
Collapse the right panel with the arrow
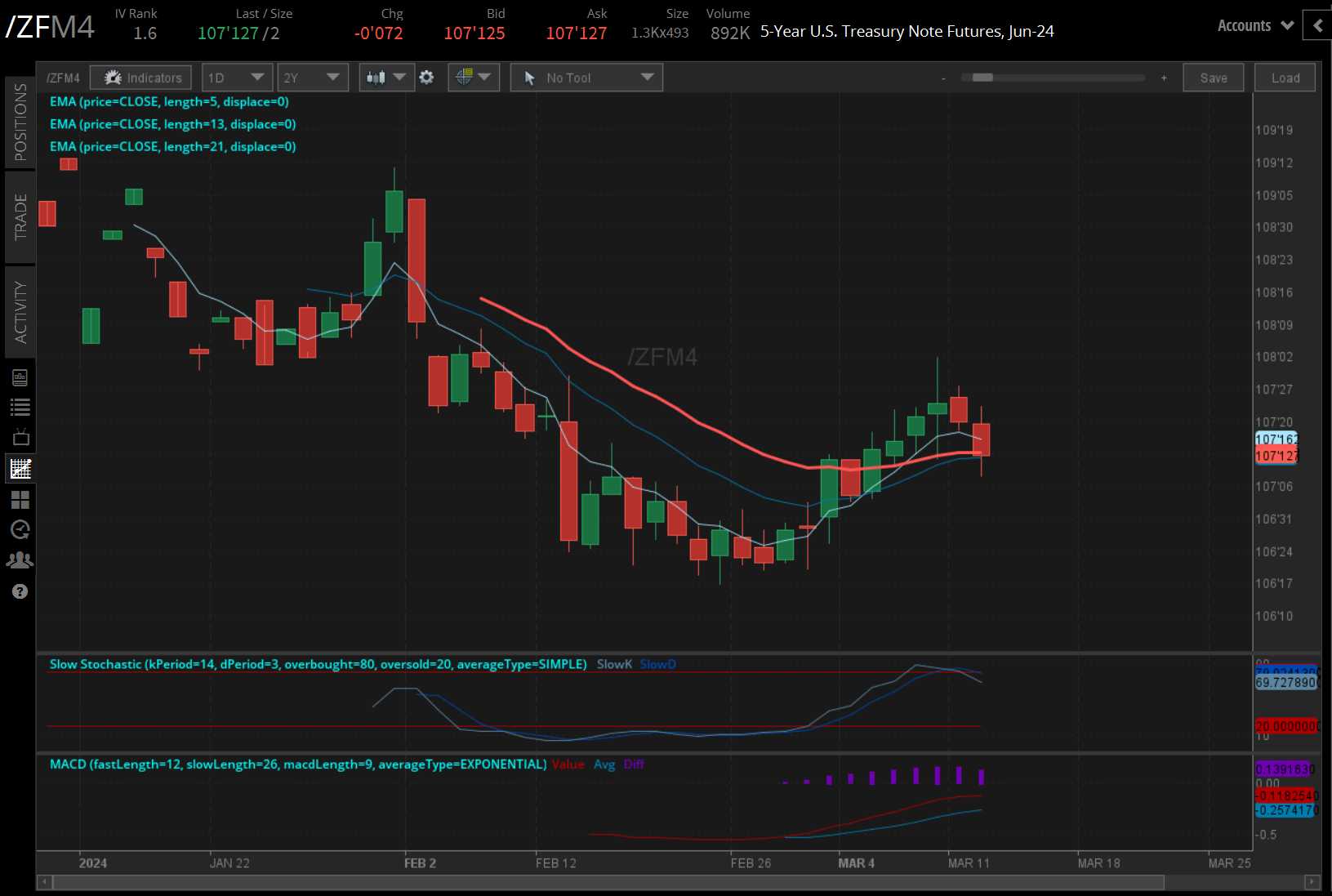pos(1317,25)
